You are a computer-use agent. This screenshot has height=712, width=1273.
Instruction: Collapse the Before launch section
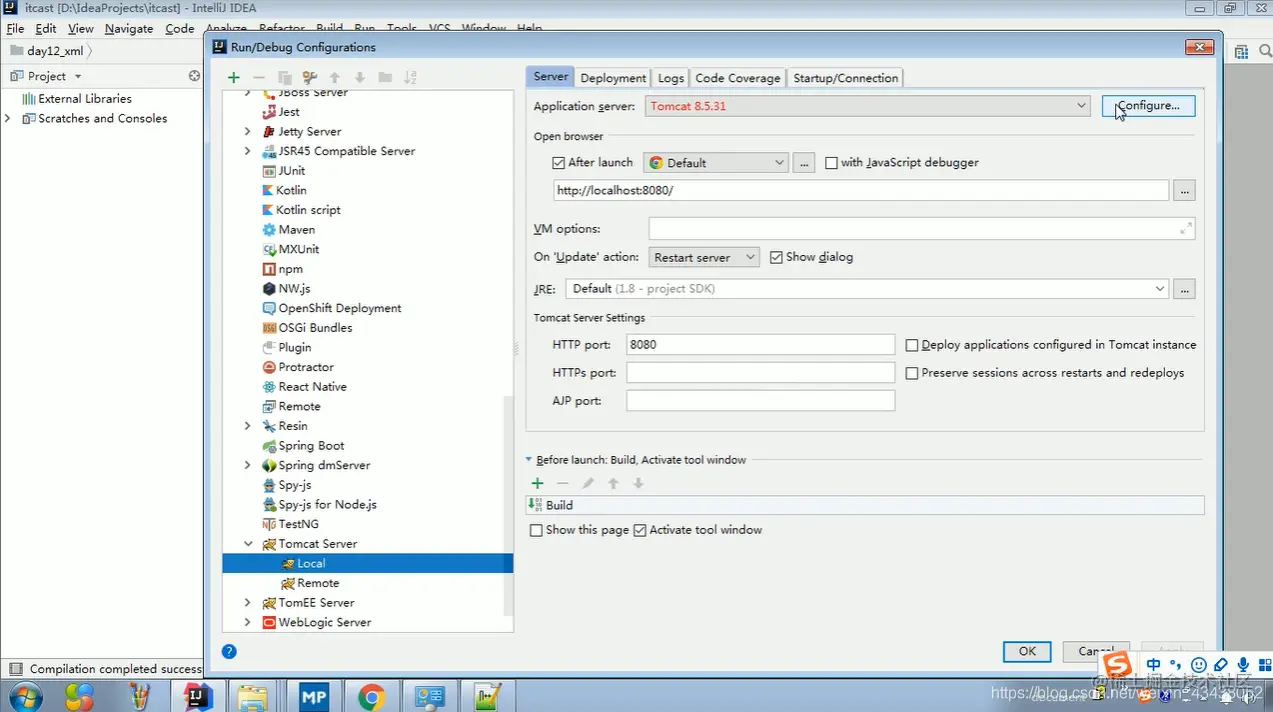pos(529,460)
